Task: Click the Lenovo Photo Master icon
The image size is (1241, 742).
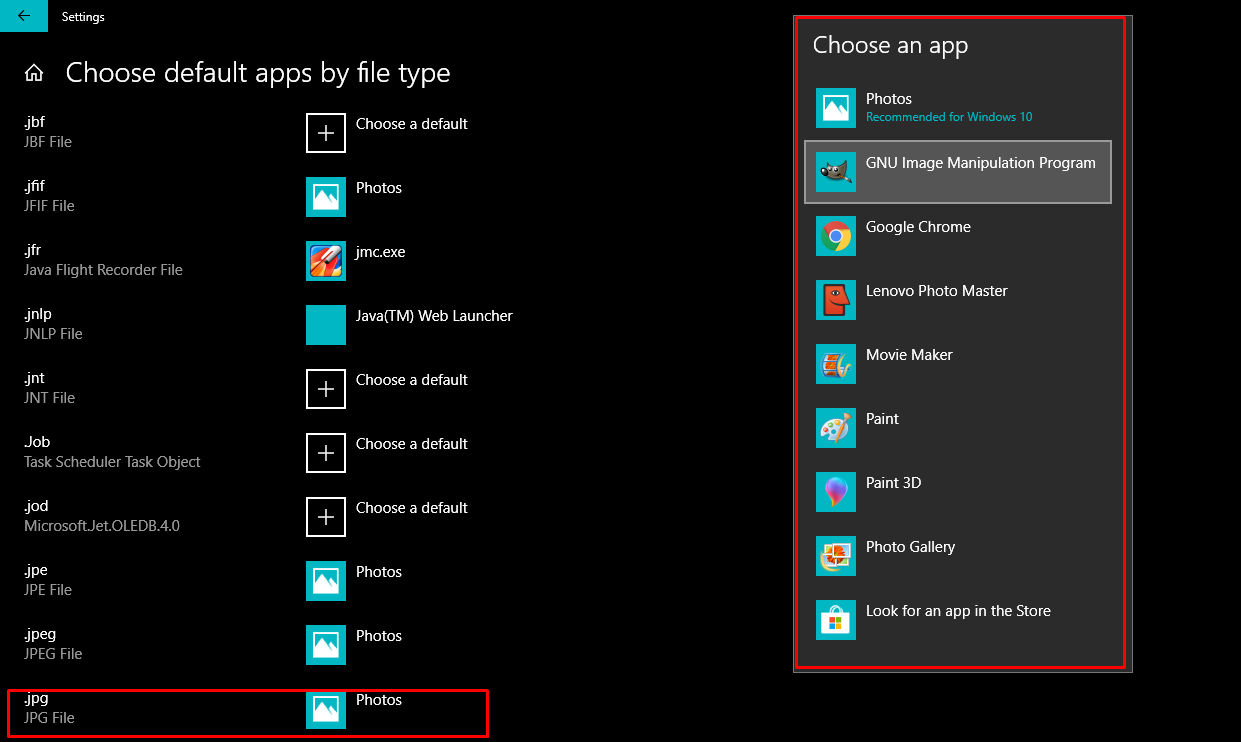Action: tap(836, 300)
